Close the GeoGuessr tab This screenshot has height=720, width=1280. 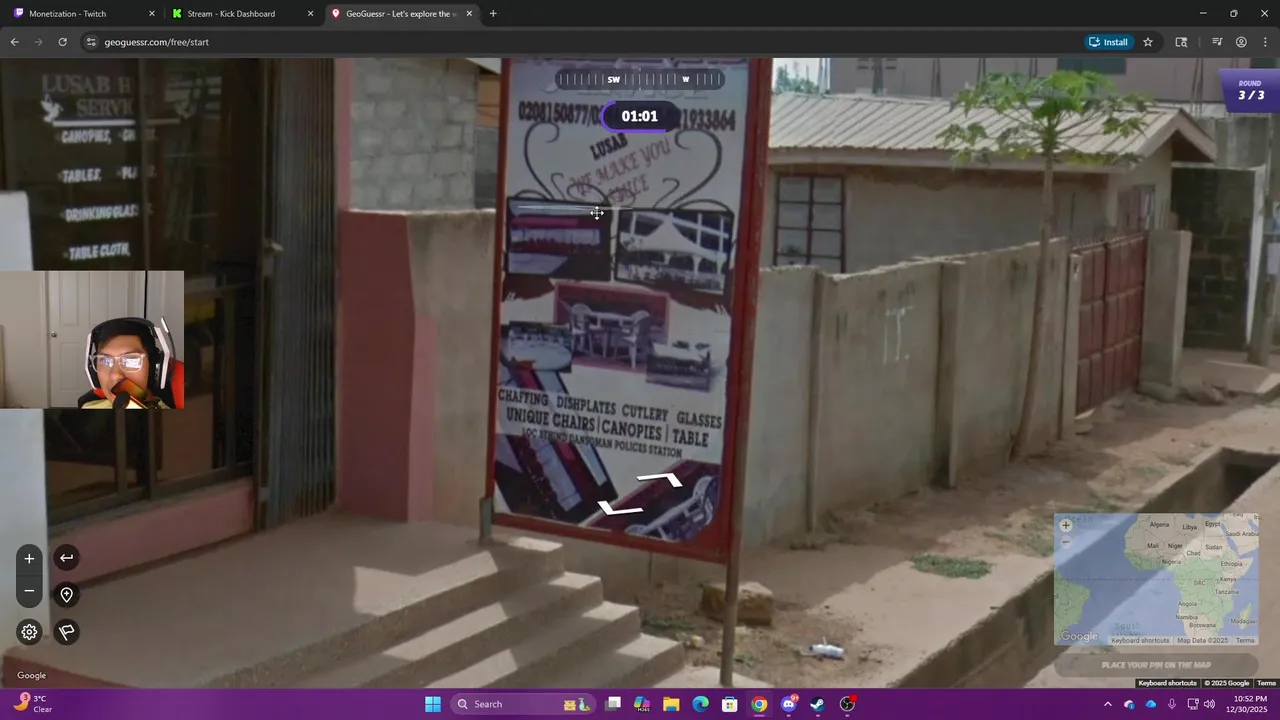470,14
